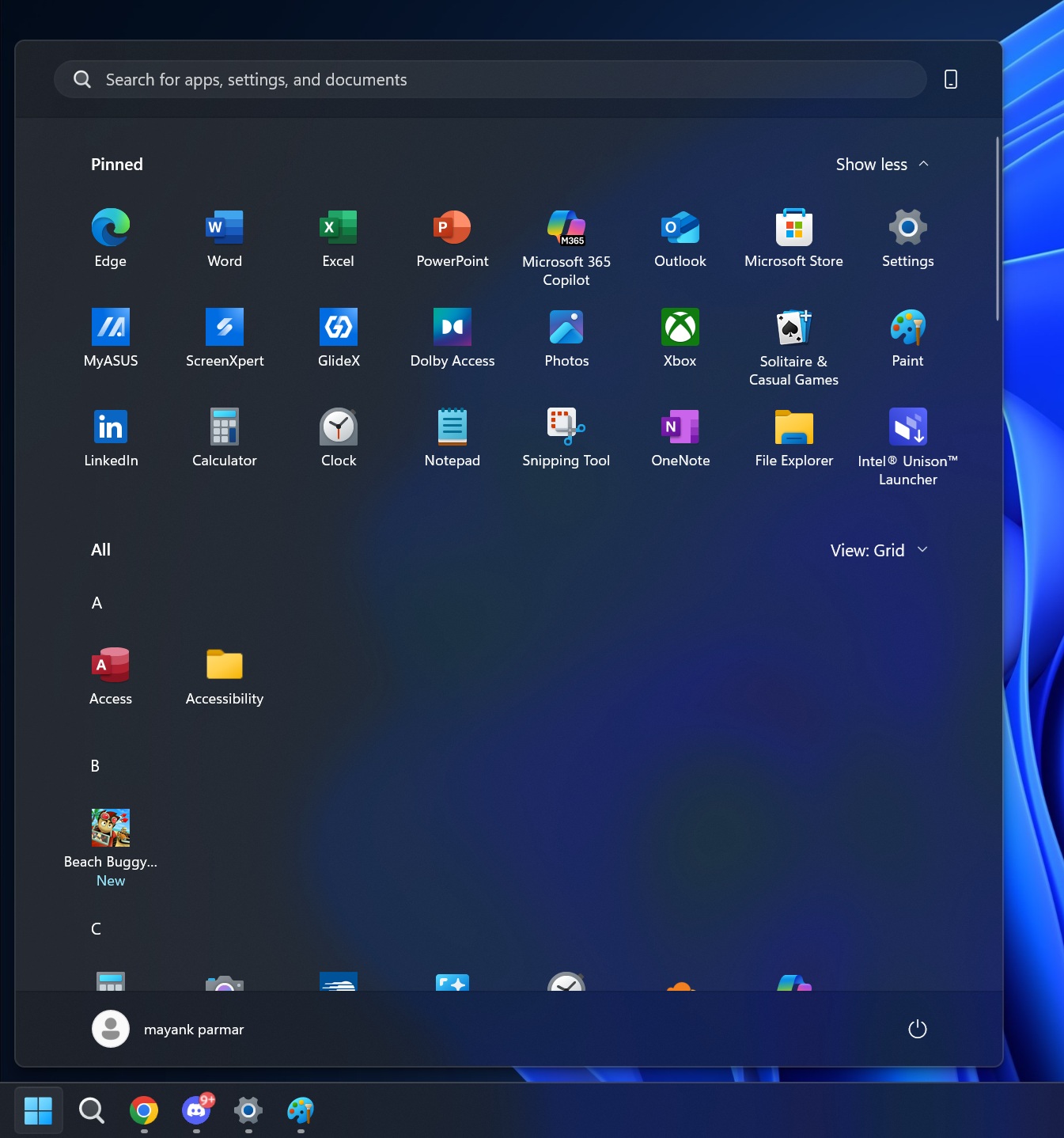This screenshot has width=1064, height=1138.
Task: Open the pinned Excel app
Action: pos(339,238)
